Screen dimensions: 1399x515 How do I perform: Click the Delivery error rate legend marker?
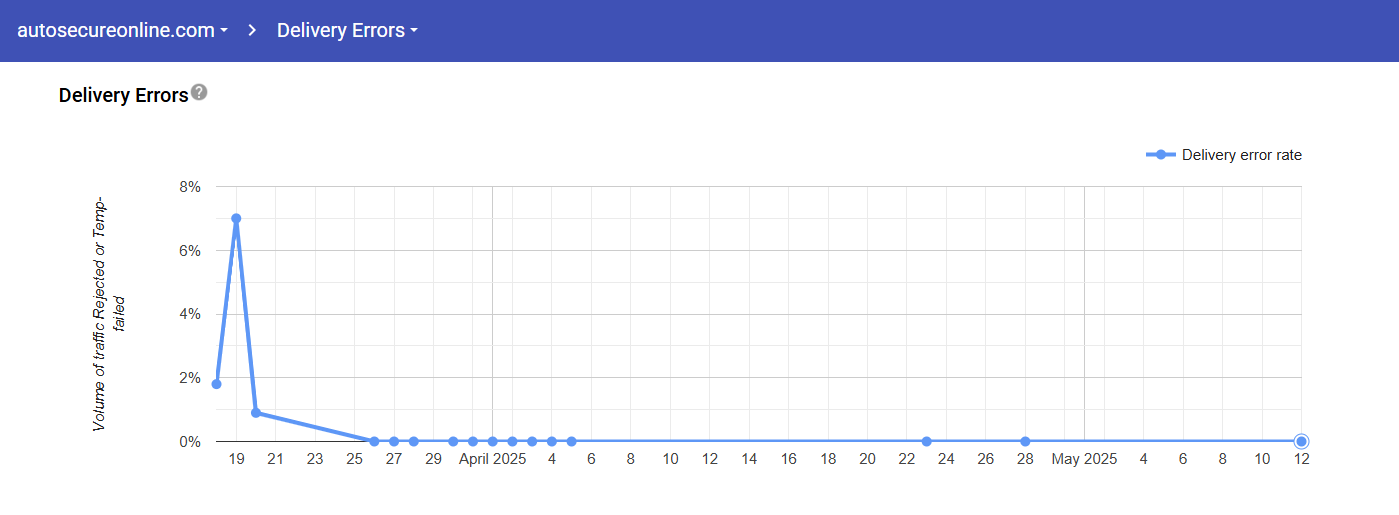pyautogui.click(x=1160, y=155)
